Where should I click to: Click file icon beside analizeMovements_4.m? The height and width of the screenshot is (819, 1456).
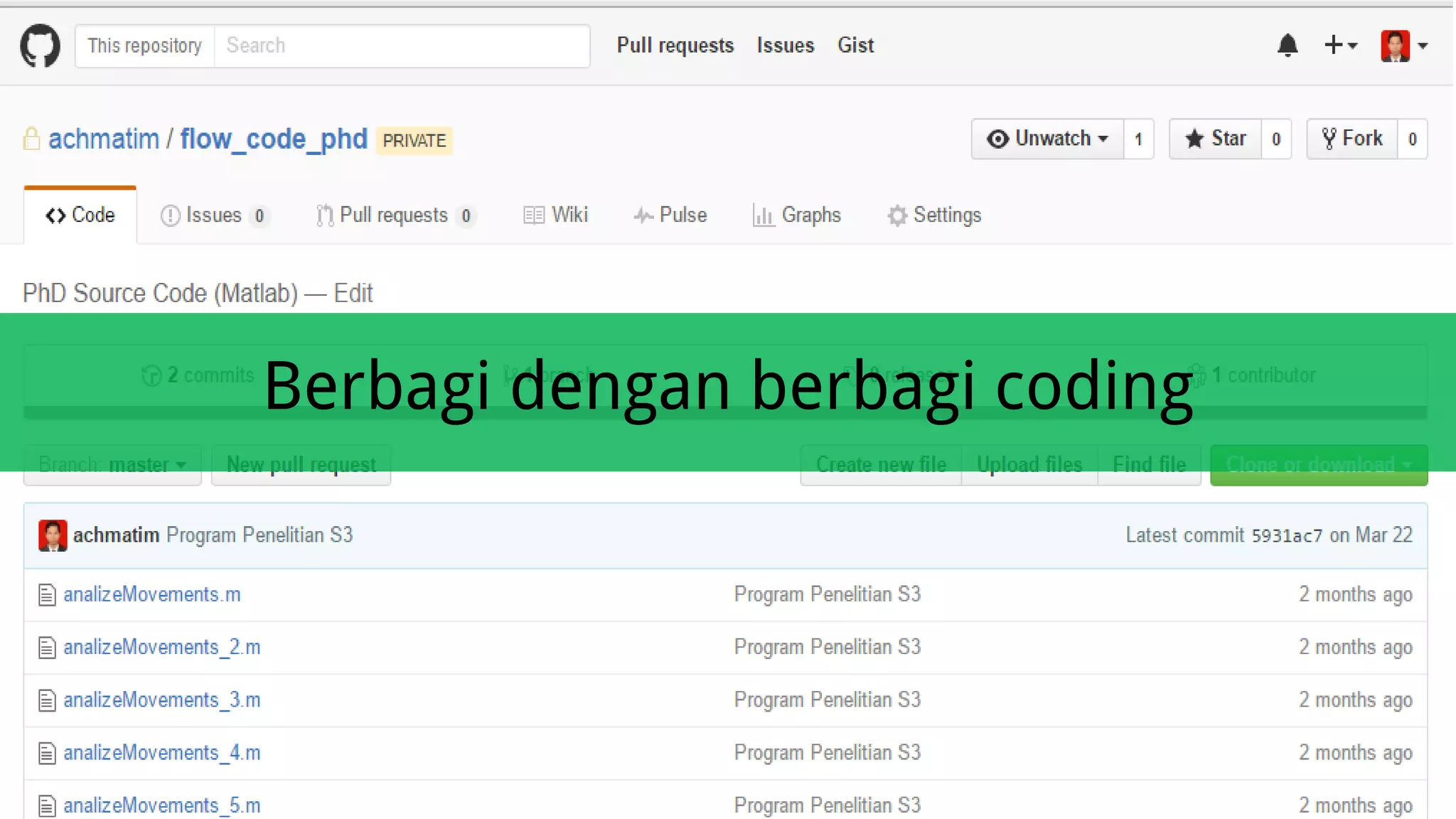point(47,753)
